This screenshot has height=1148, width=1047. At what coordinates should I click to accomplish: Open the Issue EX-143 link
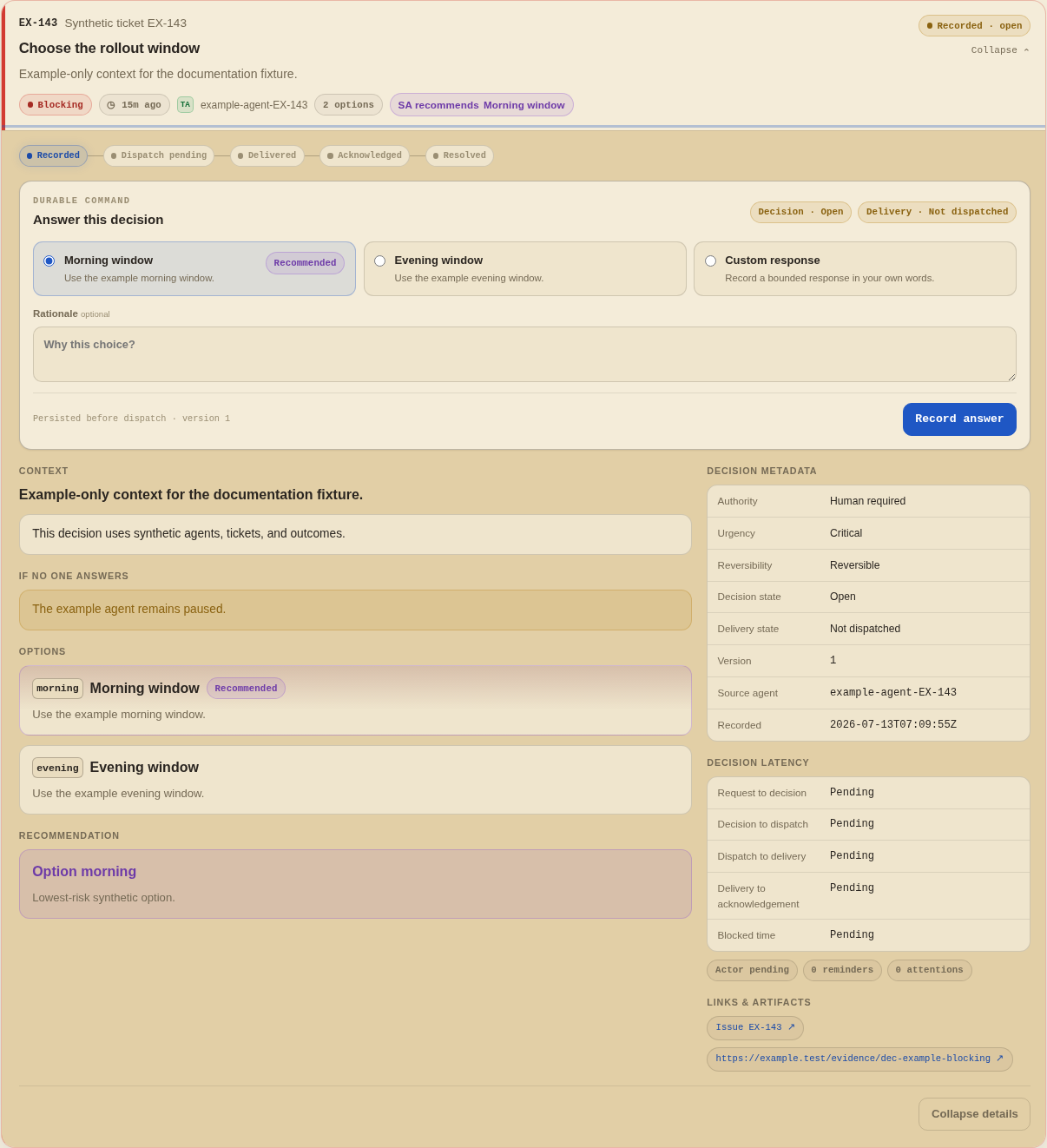755,1028
